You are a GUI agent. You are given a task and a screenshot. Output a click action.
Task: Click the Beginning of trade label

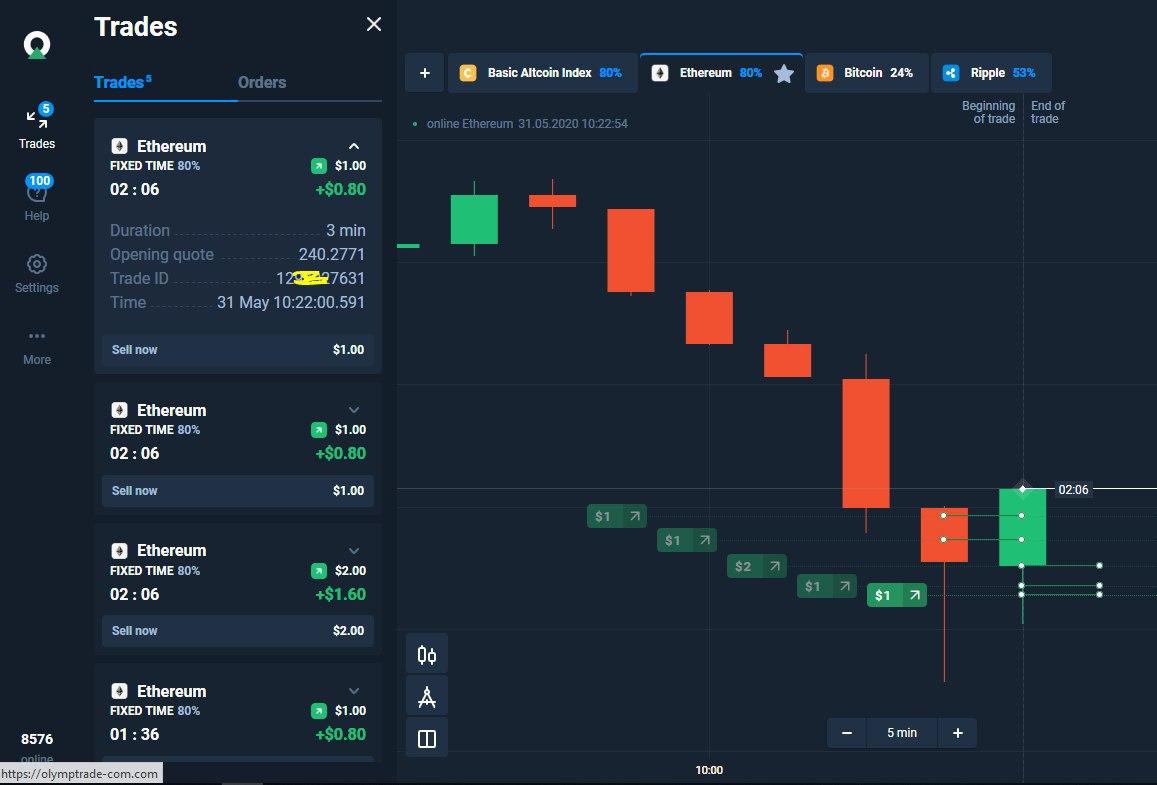pyautogui.click(x=988, y=112)
